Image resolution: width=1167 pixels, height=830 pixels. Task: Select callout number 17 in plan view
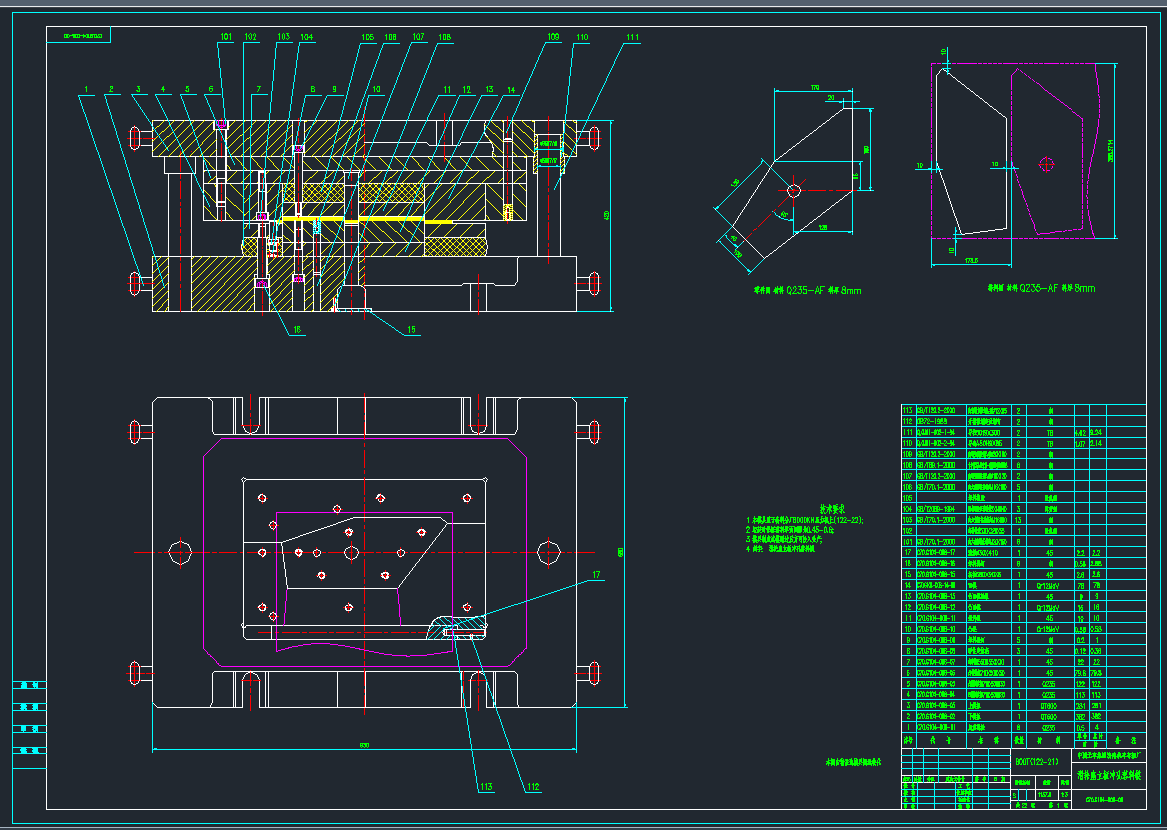[597, 574]
